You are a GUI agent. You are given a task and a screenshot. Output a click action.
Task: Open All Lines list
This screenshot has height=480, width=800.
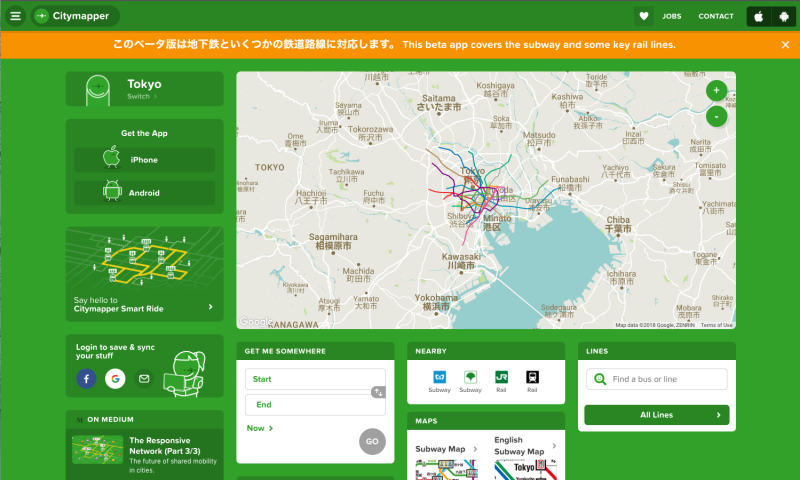(657, 415)
